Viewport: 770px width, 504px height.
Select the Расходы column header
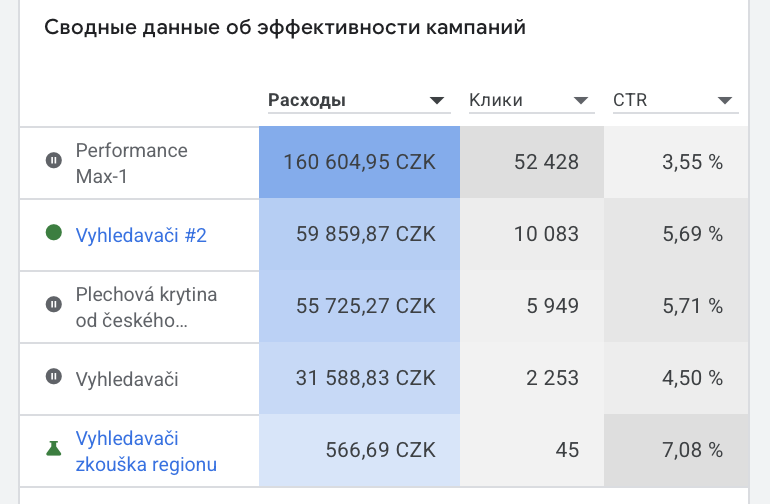[x=307, y=100]
